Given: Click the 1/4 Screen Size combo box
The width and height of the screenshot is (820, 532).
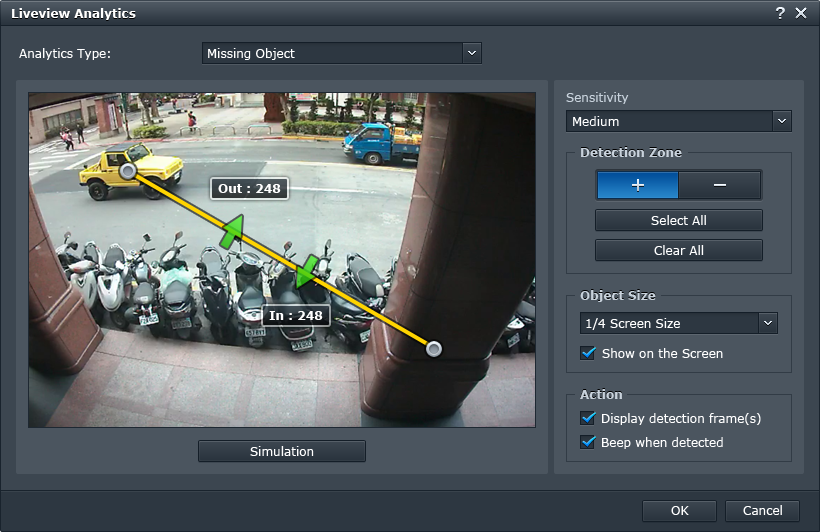Looking at the screenshot, I should (678, 323).
